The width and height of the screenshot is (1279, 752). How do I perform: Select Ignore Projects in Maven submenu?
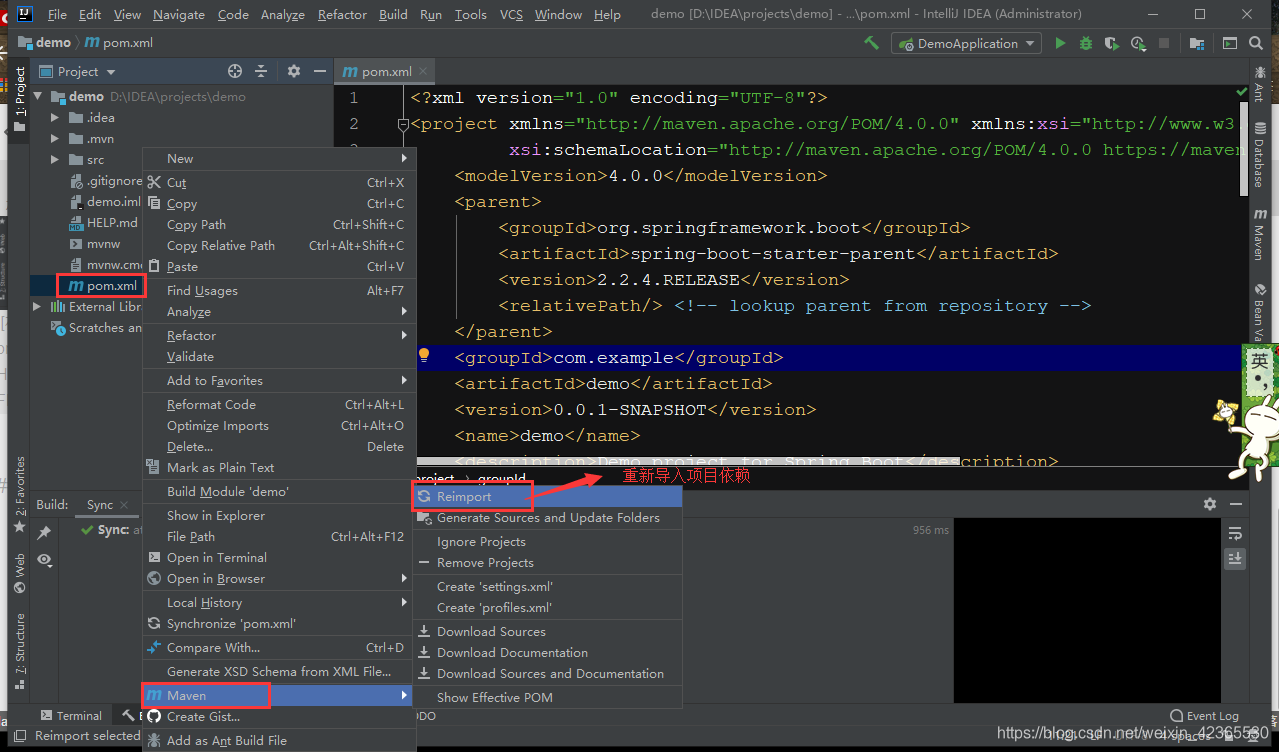tap(548, 541)
